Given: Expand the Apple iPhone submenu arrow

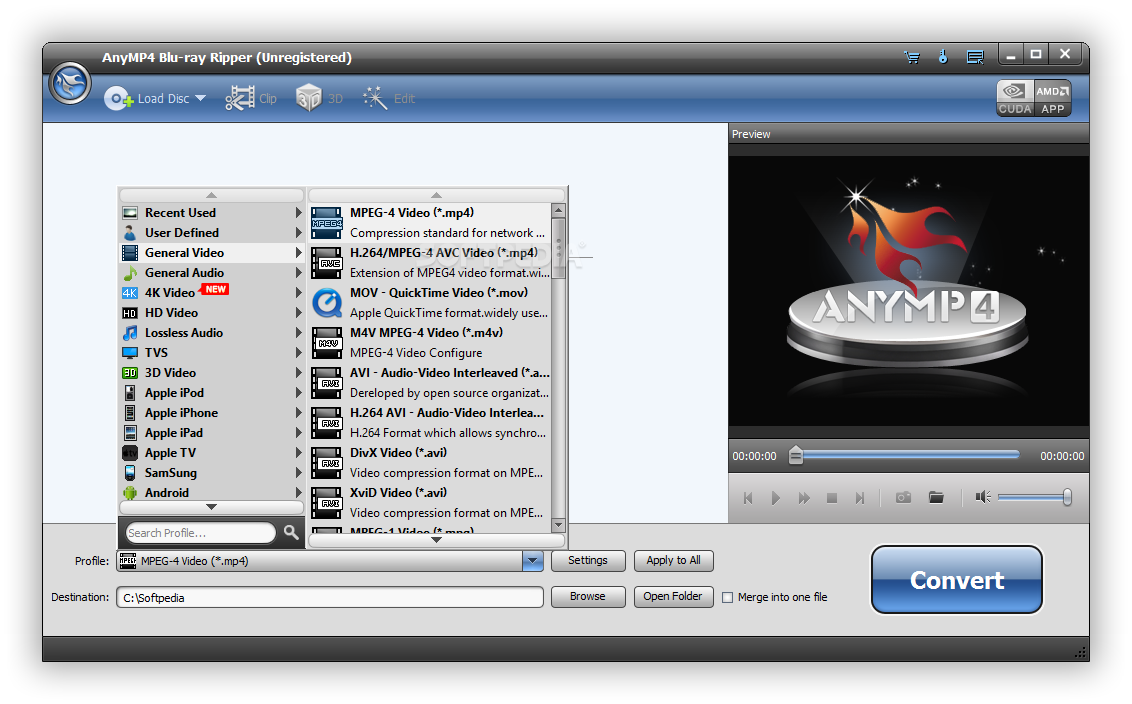Looking at the screenshot, I should tap(299, 413).
